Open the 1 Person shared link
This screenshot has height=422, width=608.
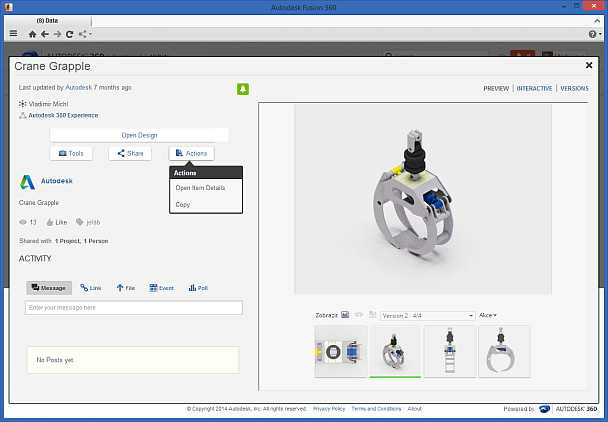tap(96, 241)
